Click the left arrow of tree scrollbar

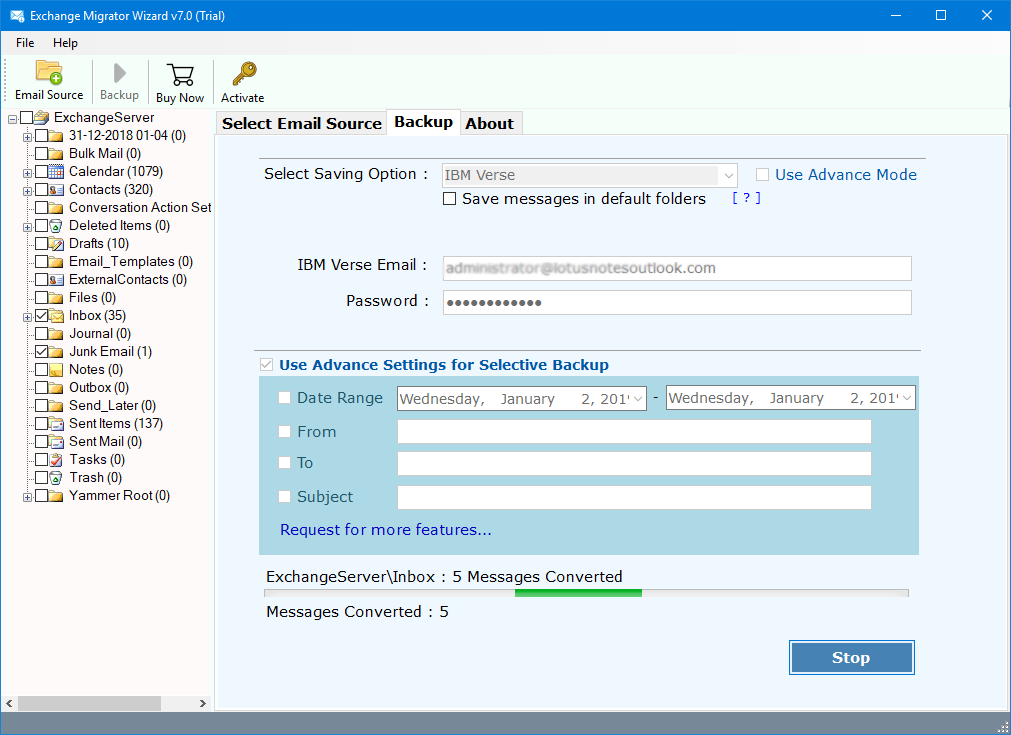pyautogui.click(x=9, y=703)
